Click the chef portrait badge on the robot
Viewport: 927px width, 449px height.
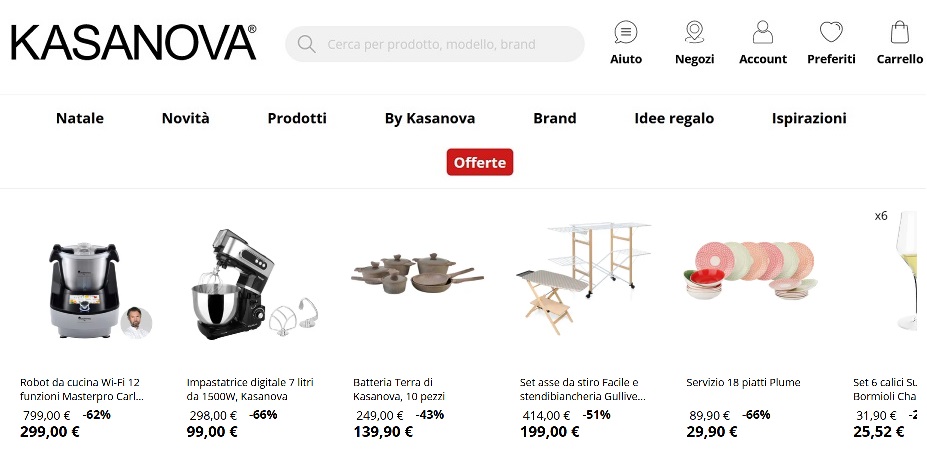[x=136, y=322]
